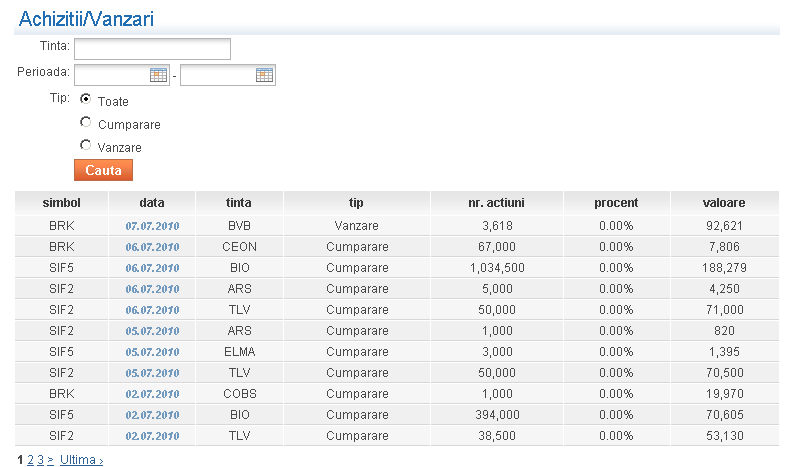
Task: Jump to the Ultima page link
Action: pyautogui.click(x=81, y=460)
